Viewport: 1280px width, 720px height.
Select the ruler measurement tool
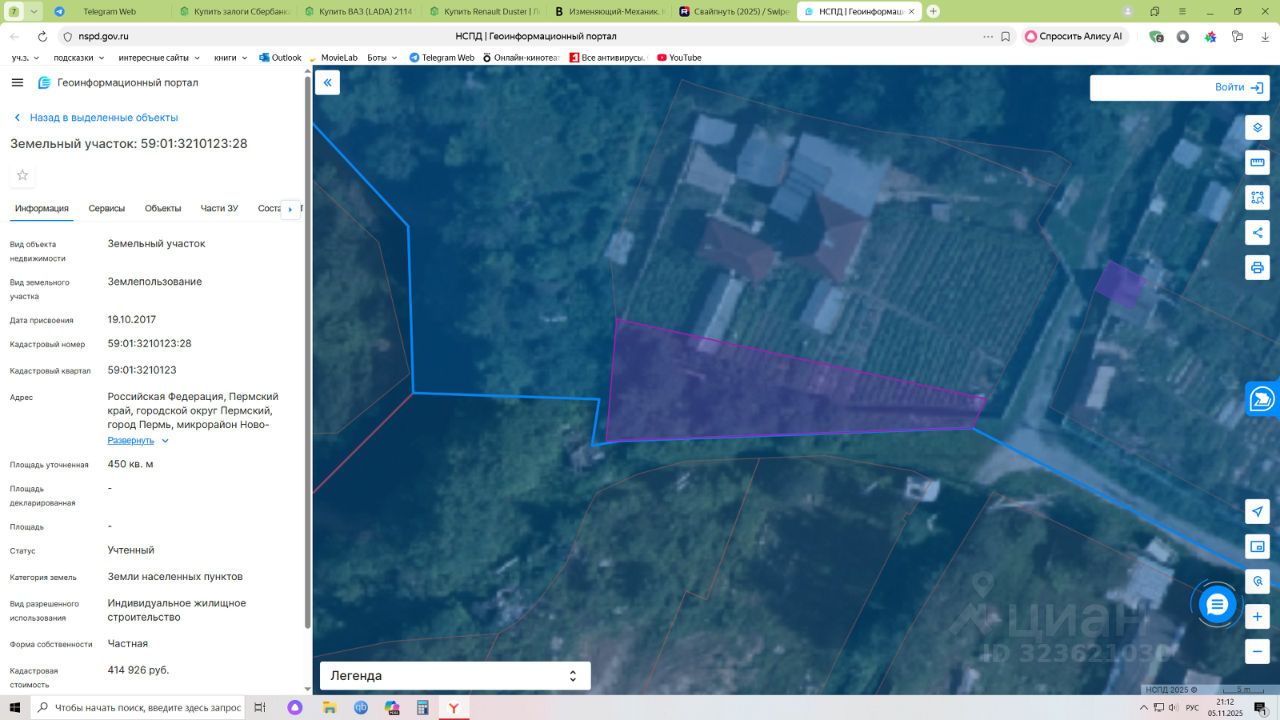click(1257, 163)
